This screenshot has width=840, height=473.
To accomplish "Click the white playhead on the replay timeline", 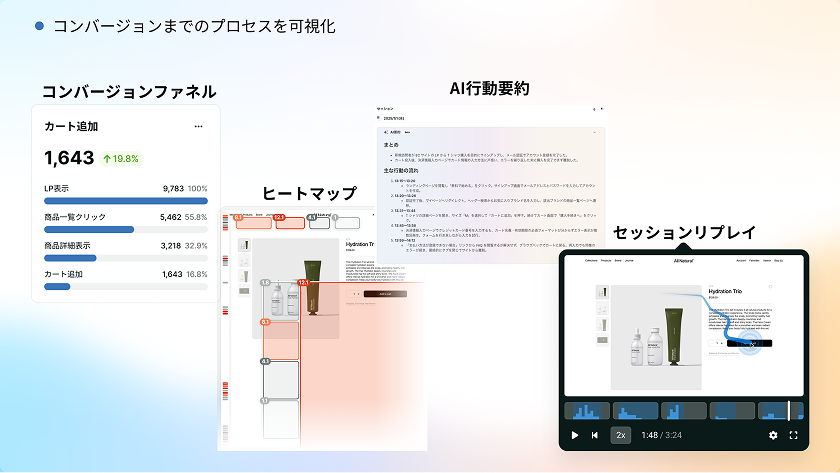I will (789, 411).
